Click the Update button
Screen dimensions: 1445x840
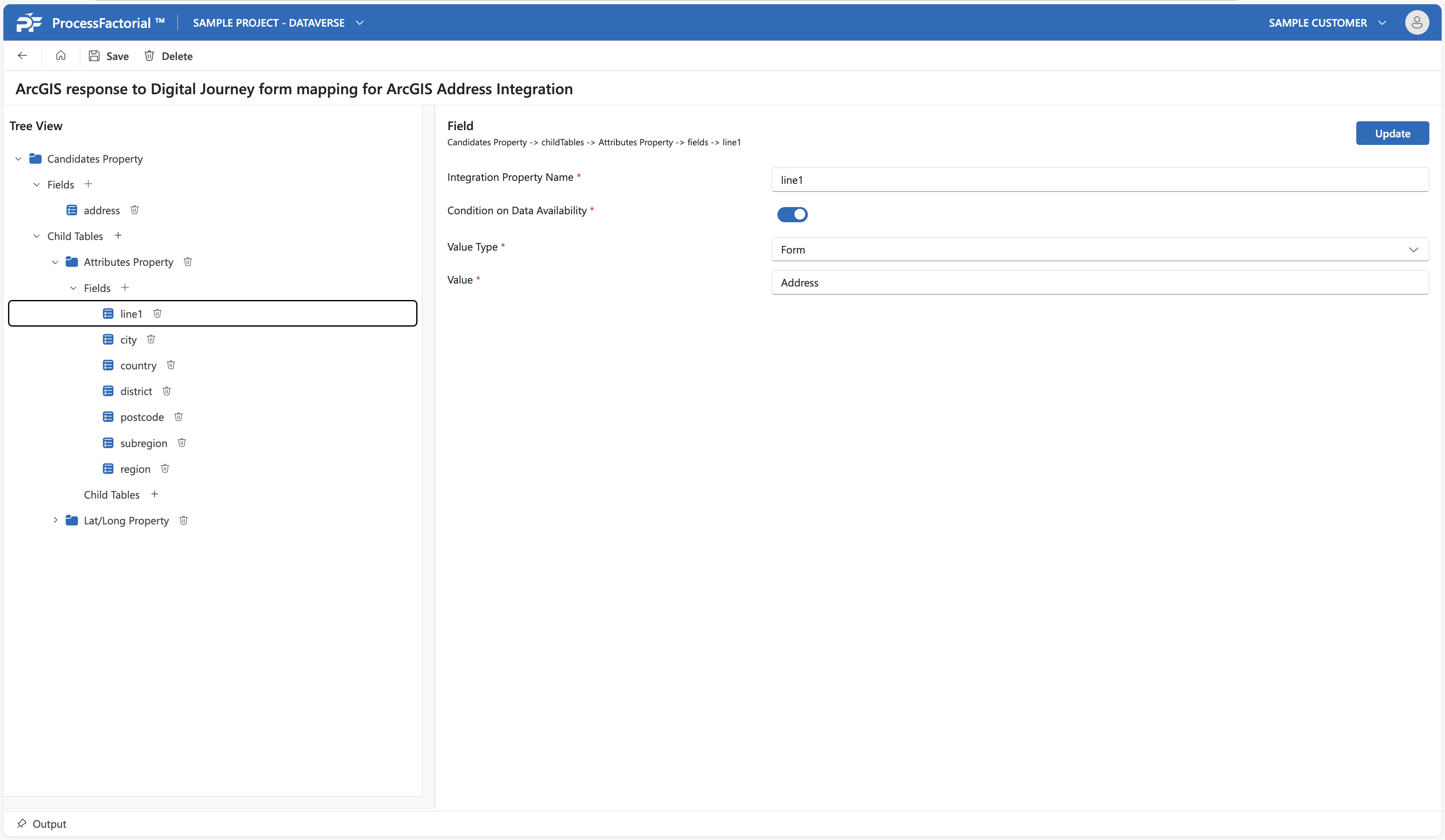[1392, 134]
